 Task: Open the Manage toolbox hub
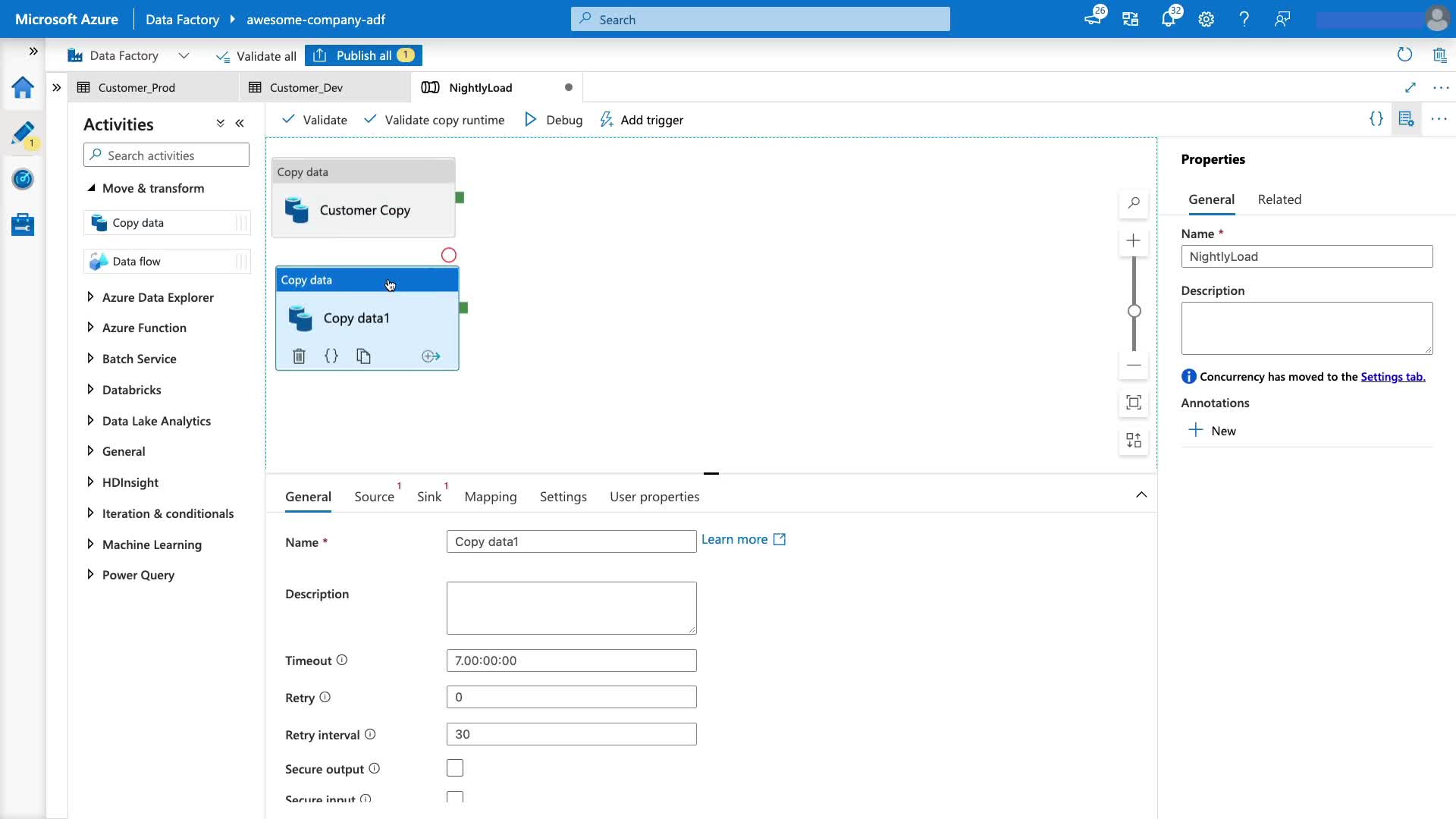(x=23, y=224)
